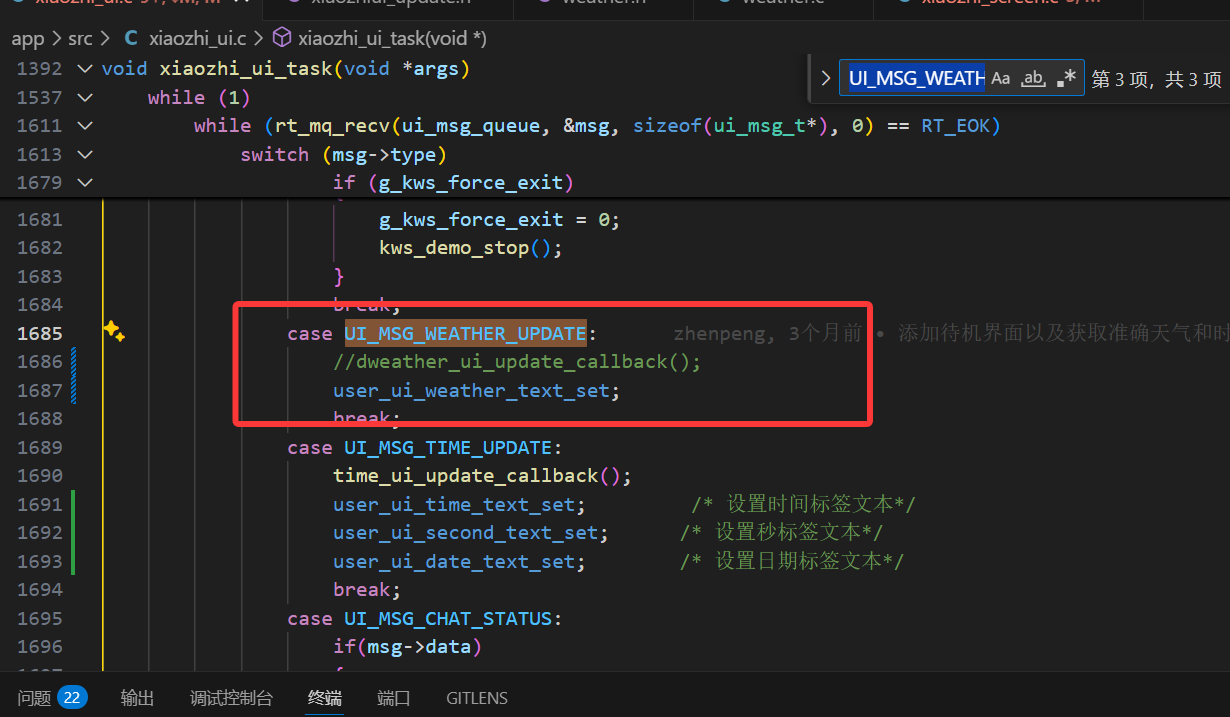Click sticky line switch (msg->type)
1230x717 pixels.
click(x=343, y=154)
